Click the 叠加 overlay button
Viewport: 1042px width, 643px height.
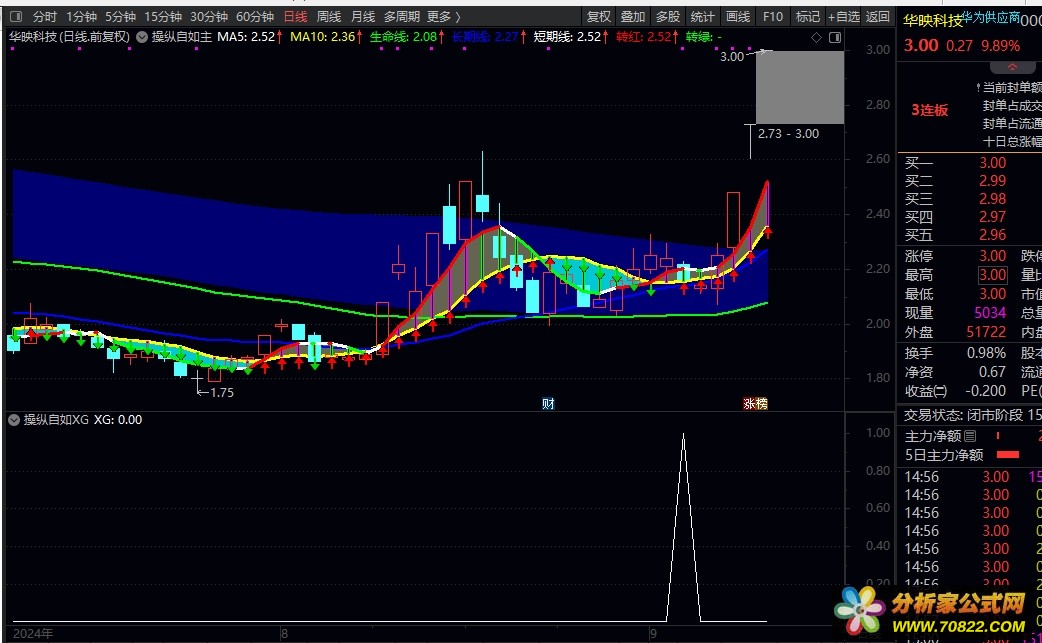coord(633,17)
